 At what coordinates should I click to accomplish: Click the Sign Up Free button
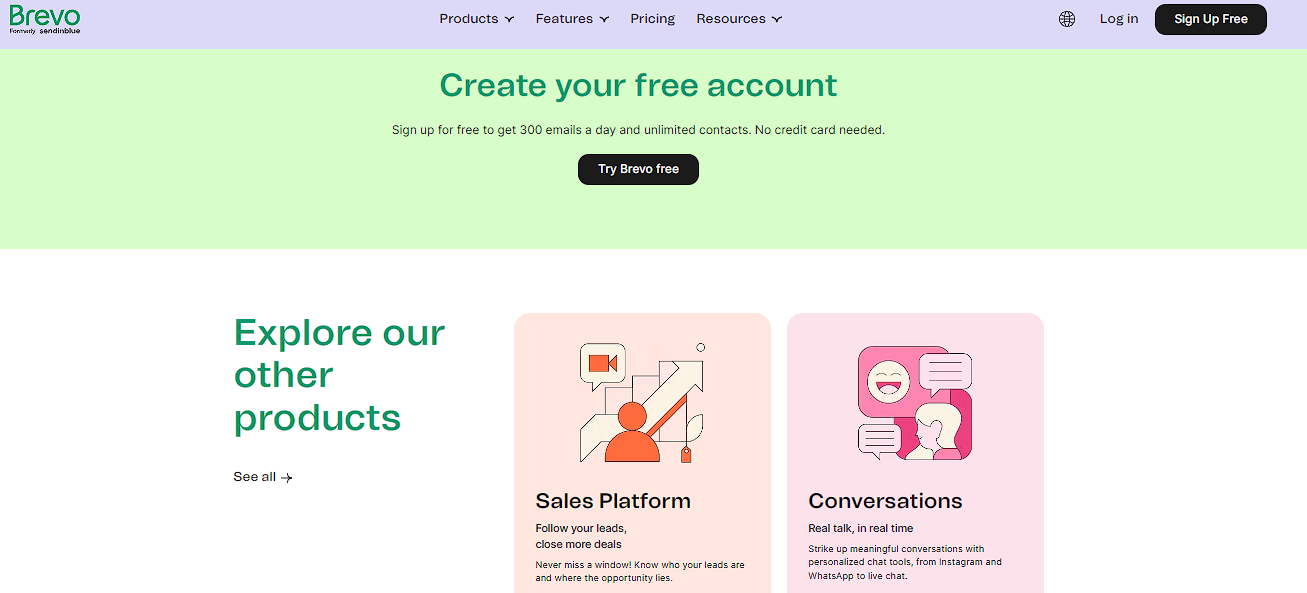coord(1211,19)
